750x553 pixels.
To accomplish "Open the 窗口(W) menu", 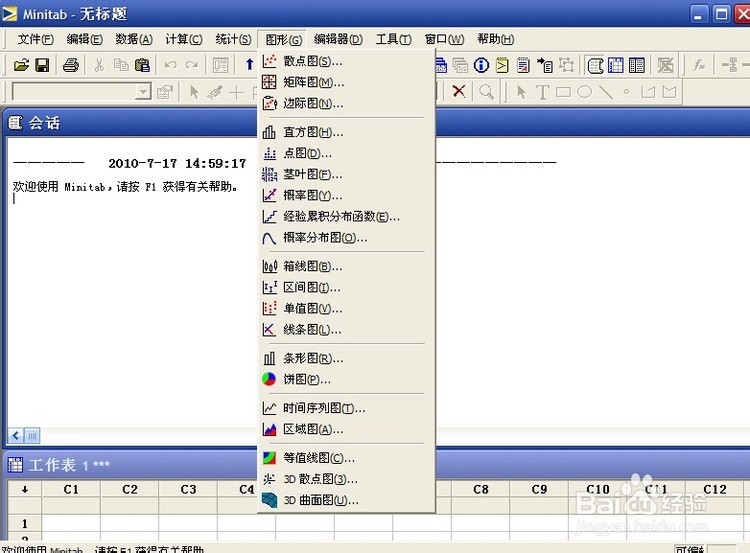I will (444, 39).
